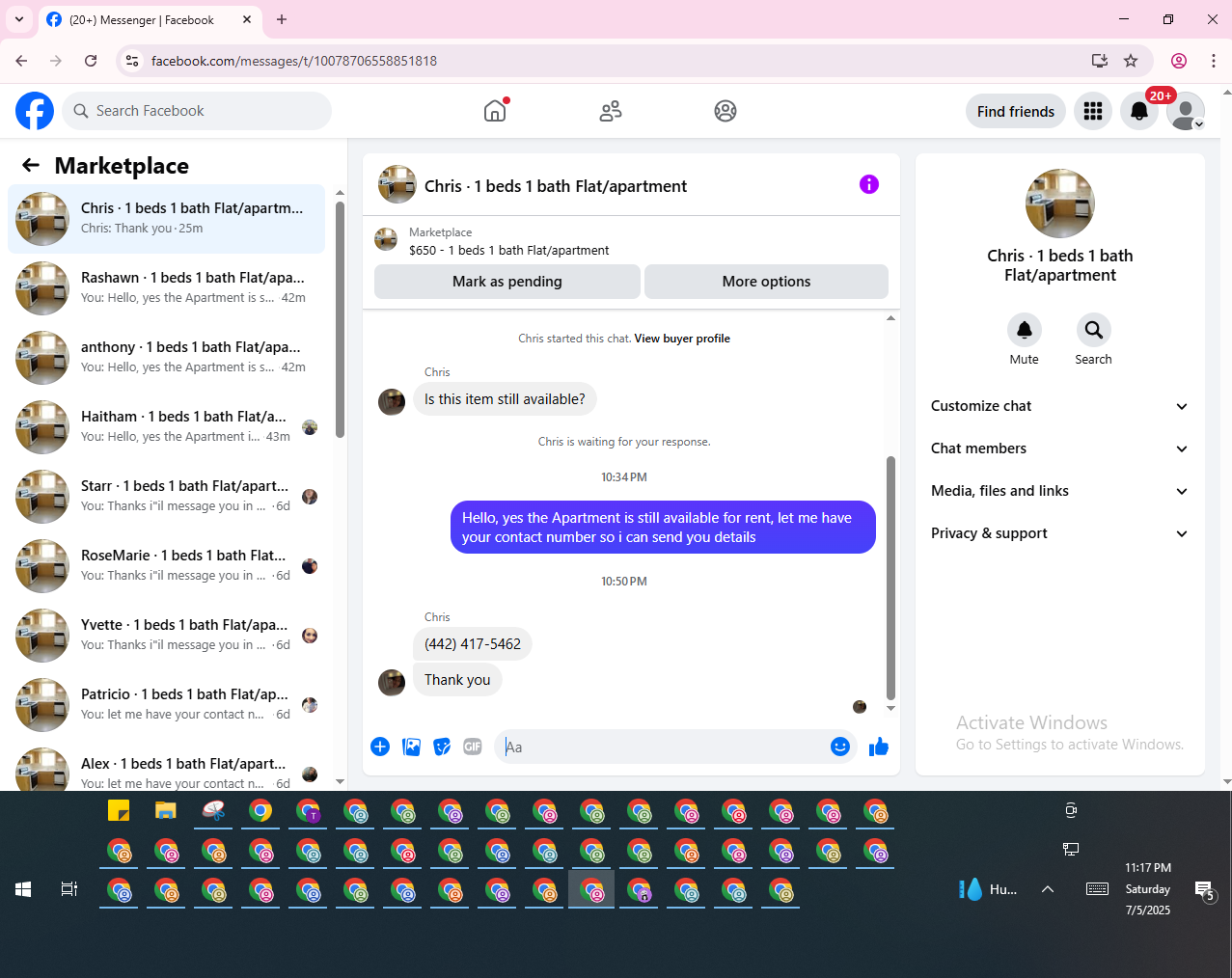The width and height of the screenshot is (1232, 978).
Task: Open the Facebook logo home link
Action: point(35,111)
